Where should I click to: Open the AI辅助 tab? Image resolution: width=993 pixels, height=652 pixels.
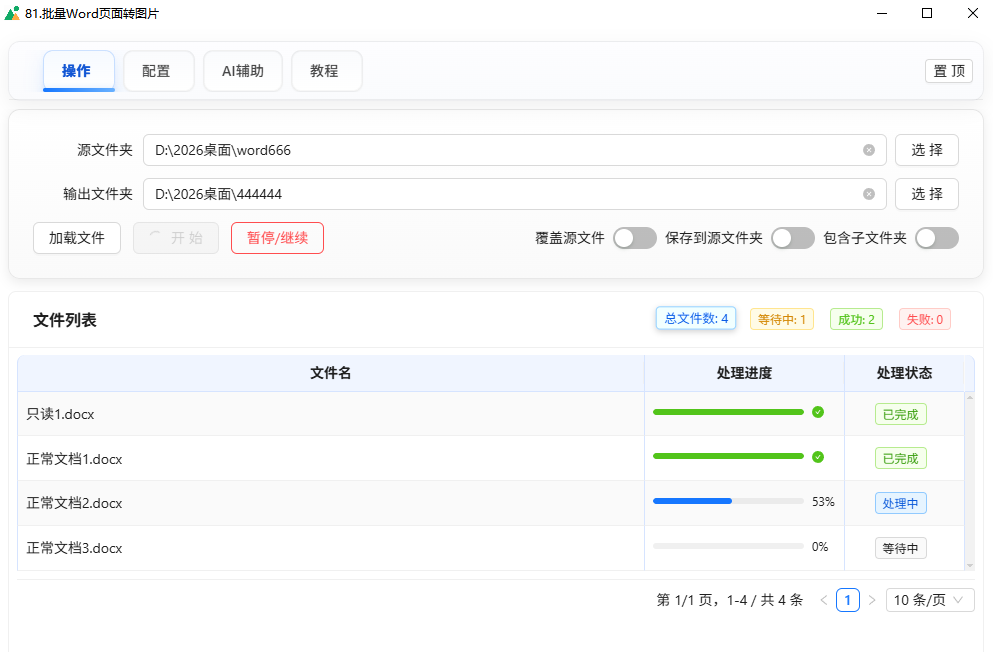[243, 71]
